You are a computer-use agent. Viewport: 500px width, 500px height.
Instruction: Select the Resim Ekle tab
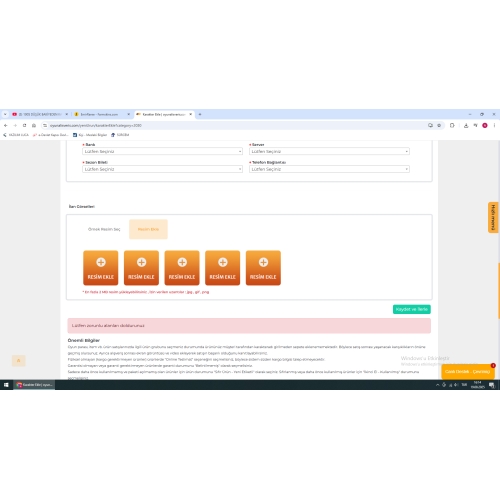click(x=148, y=229)
